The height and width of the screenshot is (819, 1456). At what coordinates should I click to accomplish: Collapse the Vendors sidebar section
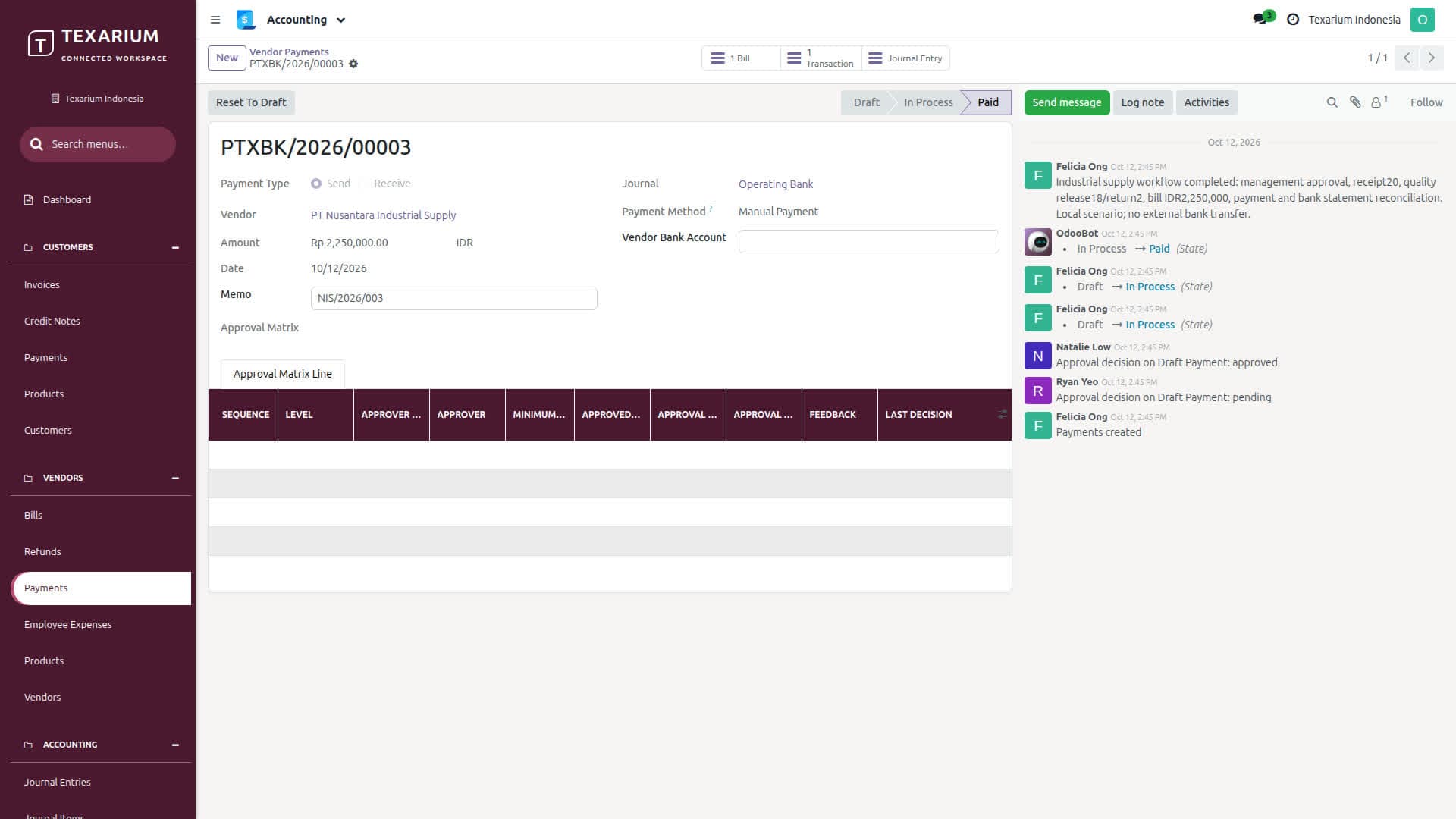[x=175, y=478]
